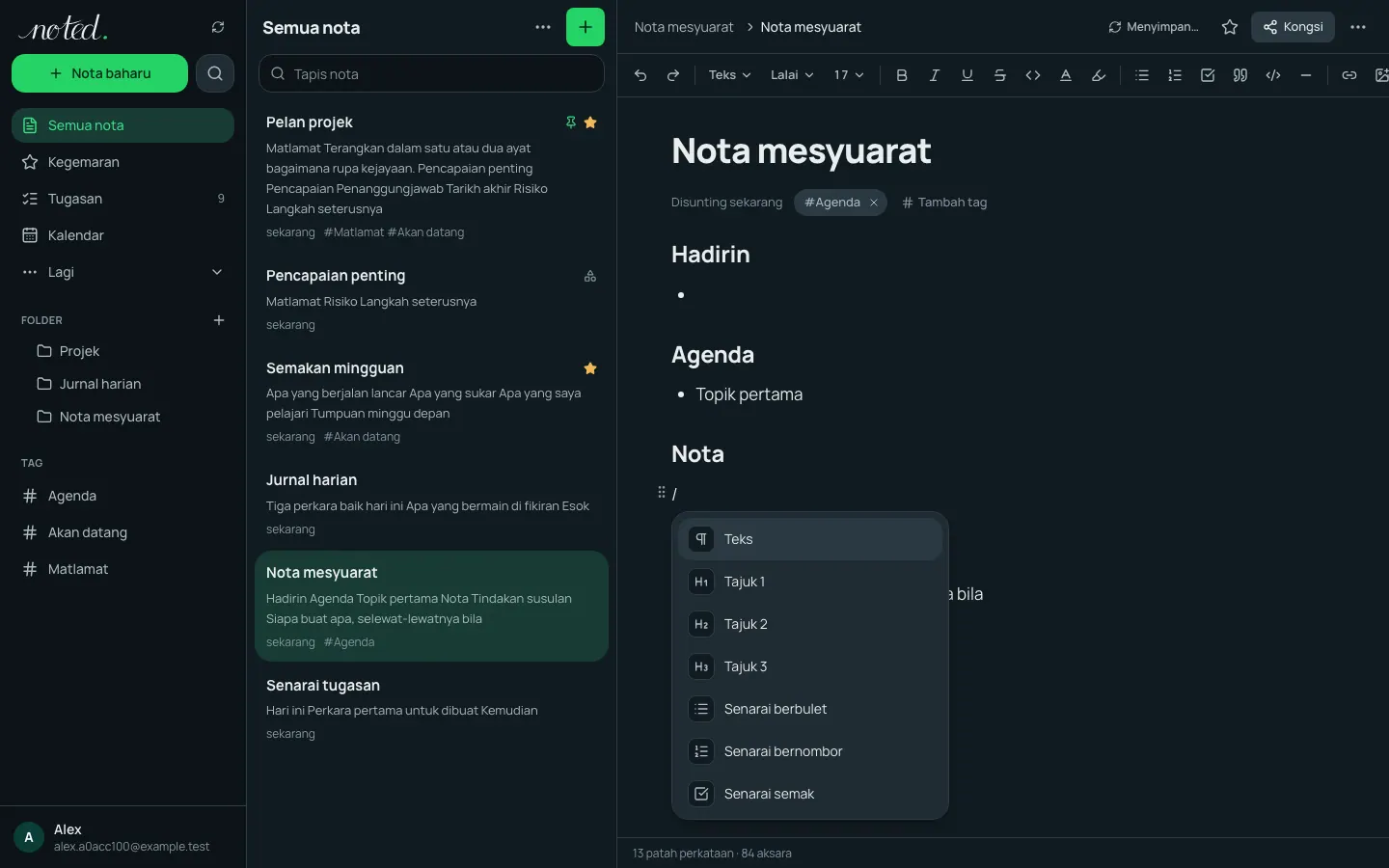Viewport: 1389px width, 868px height.
Task: Open the highlight color tool
Action: coord(1099,75)
